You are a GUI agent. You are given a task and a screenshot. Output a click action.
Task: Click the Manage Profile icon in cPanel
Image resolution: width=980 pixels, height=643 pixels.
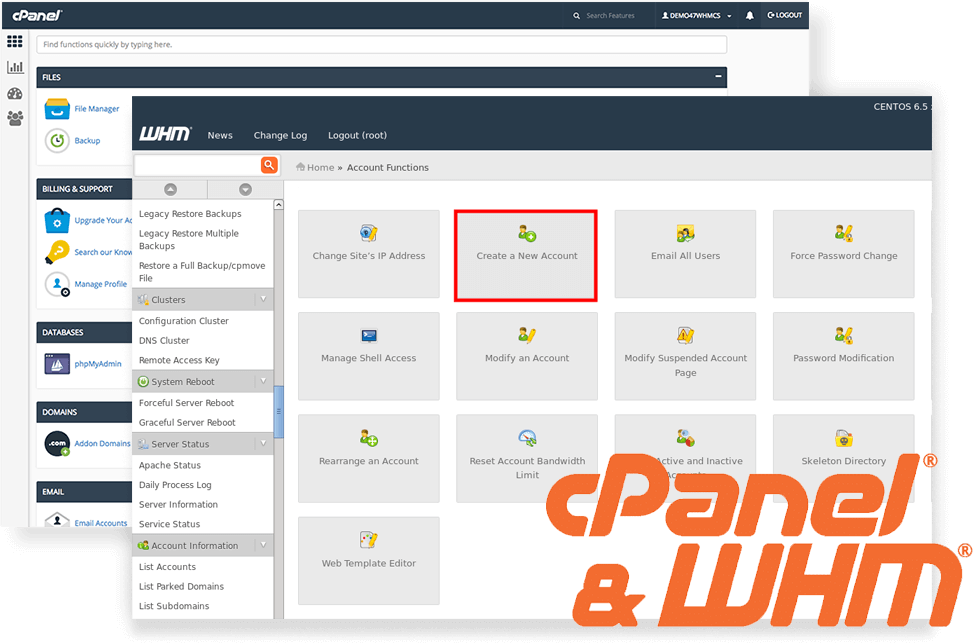coord(57,284)
